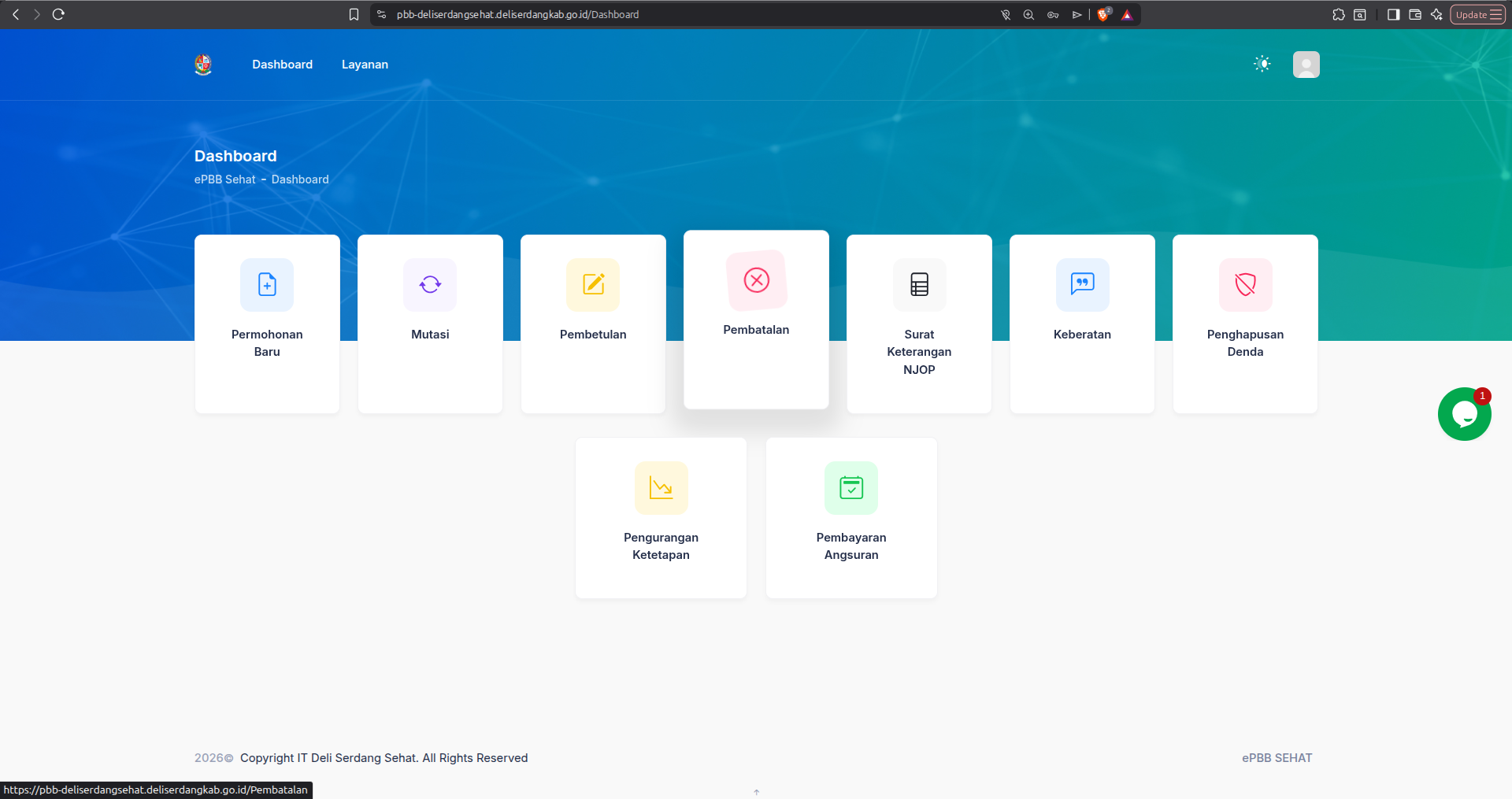The width and height of the screenshot is (1512, 799).
Task: Click the Keberatan speech bubble icon
Action: pyautogui.click(x=1082, y=284)
